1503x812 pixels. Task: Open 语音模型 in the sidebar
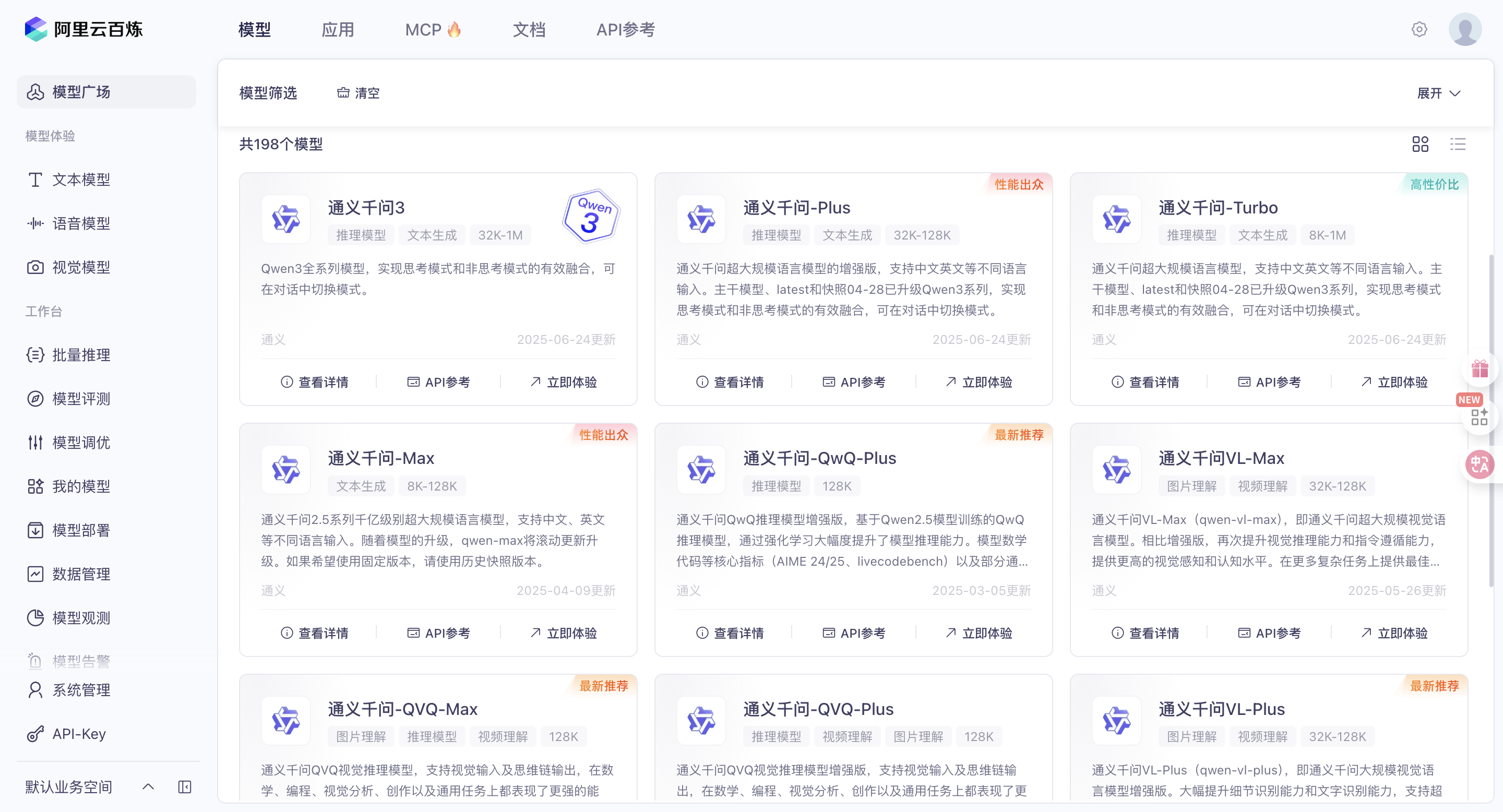pyautogui.click(x=106, y=223)
